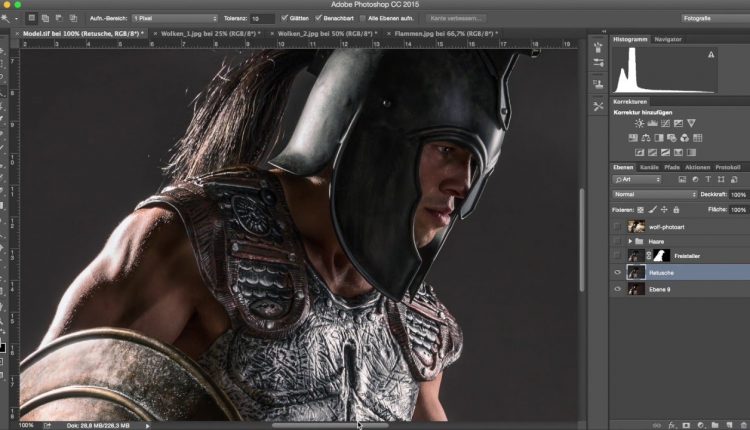Click the histogram cache warning triangle

pyautogui.click(x=711, y=55)
